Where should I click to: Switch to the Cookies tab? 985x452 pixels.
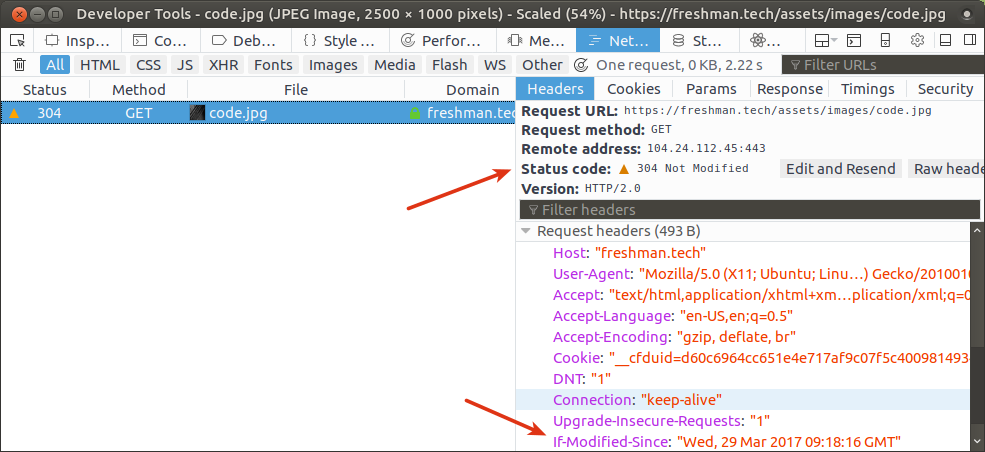(634, 89)
